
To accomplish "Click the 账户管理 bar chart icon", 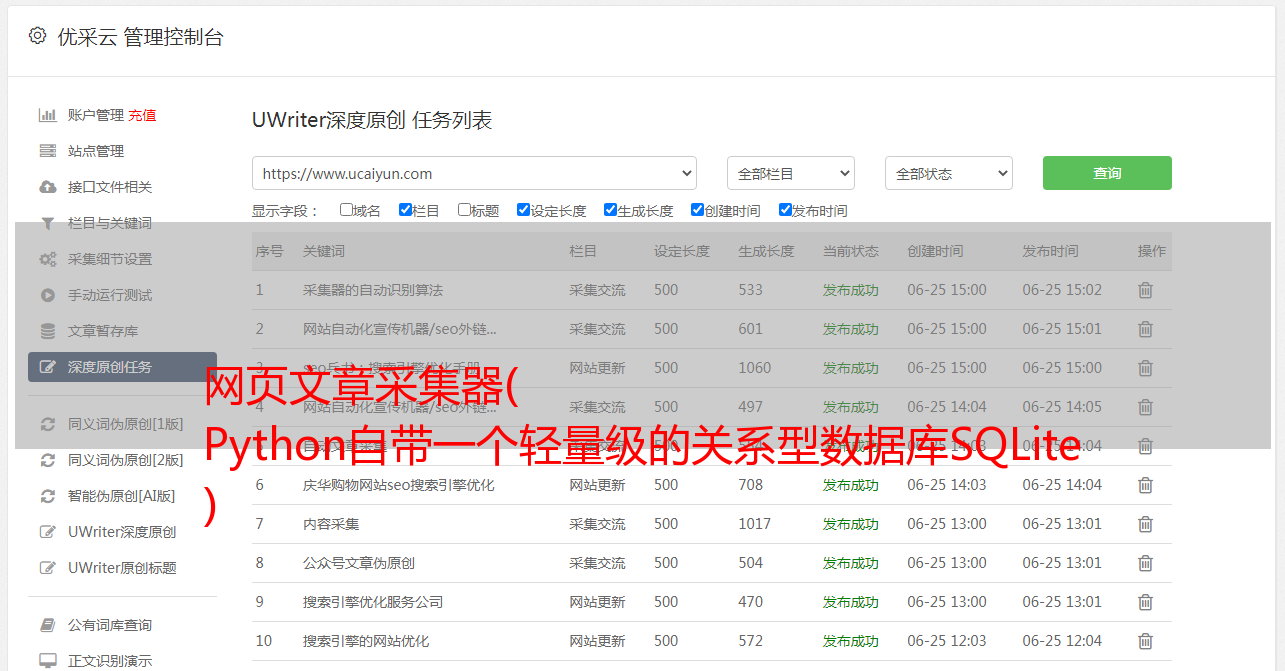I will point(47,115).
